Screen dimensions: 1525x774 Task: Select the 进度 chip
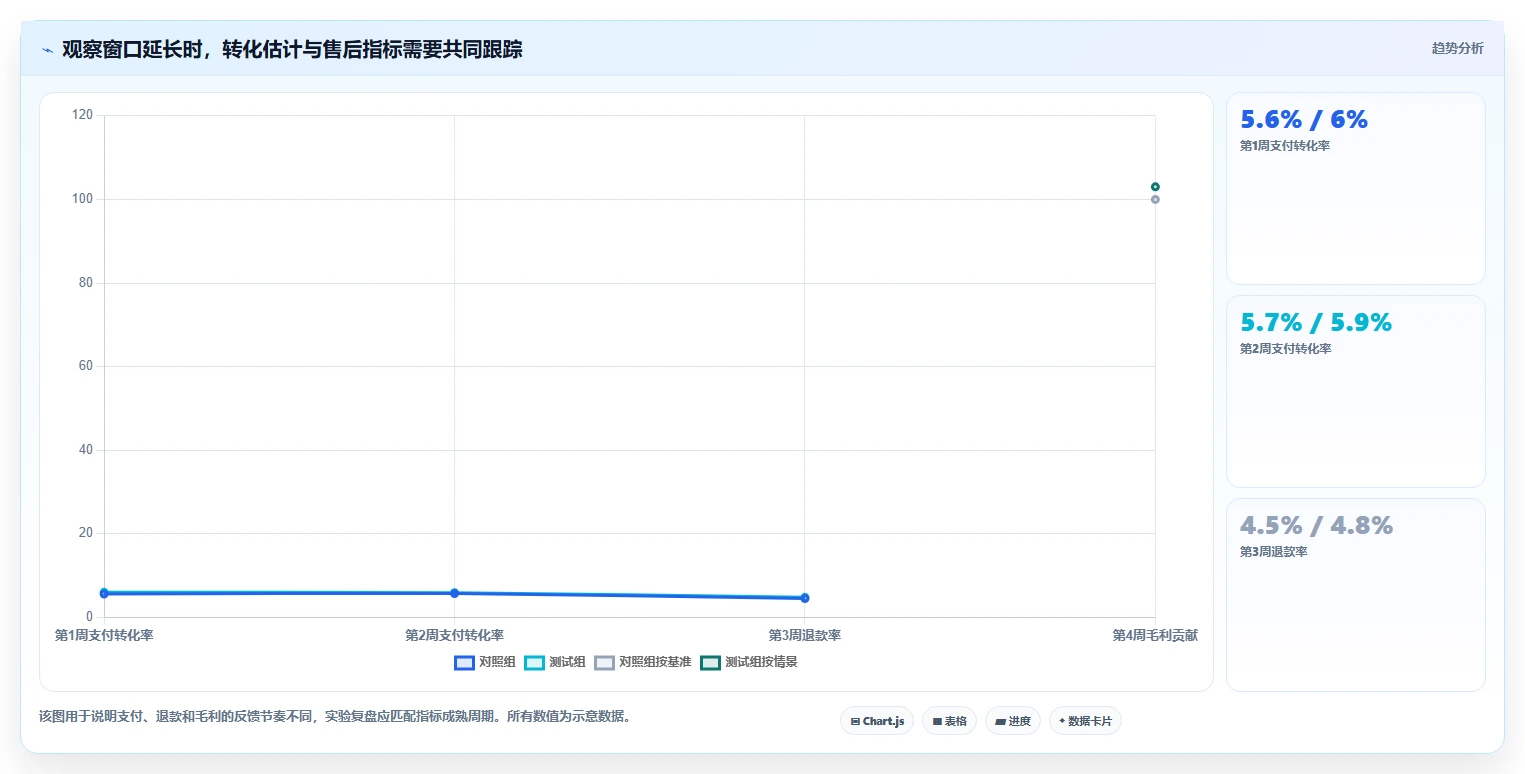tap(1013, 721)
